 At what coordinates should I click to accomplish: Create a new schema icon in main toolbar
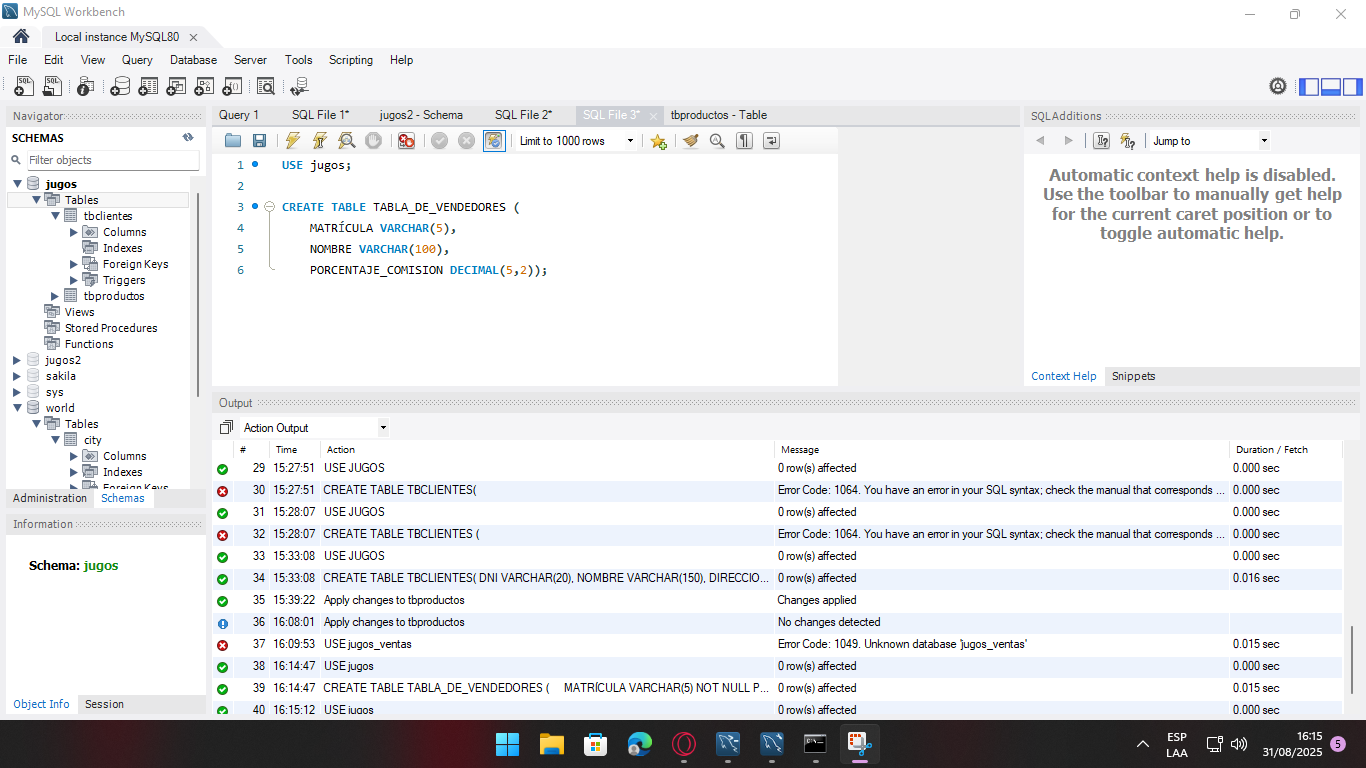click(120, 87)
